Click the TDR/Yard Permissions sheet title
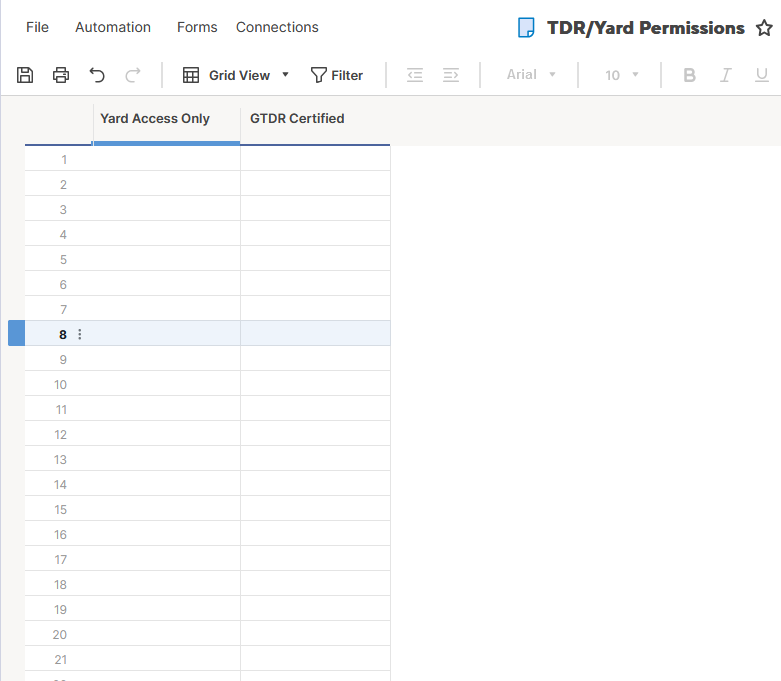 pyautogui.click(x=646, y=28)
